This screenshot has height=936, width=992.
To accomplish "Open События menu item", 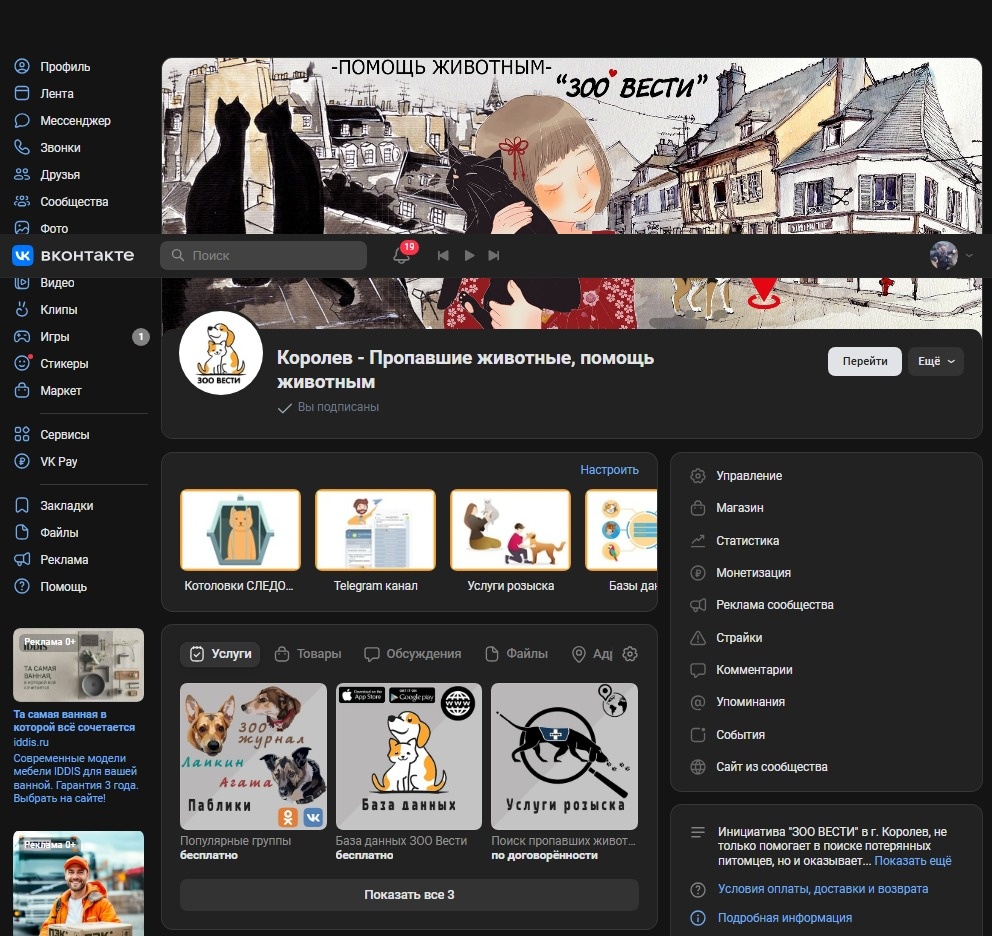I will click(727, 735).
